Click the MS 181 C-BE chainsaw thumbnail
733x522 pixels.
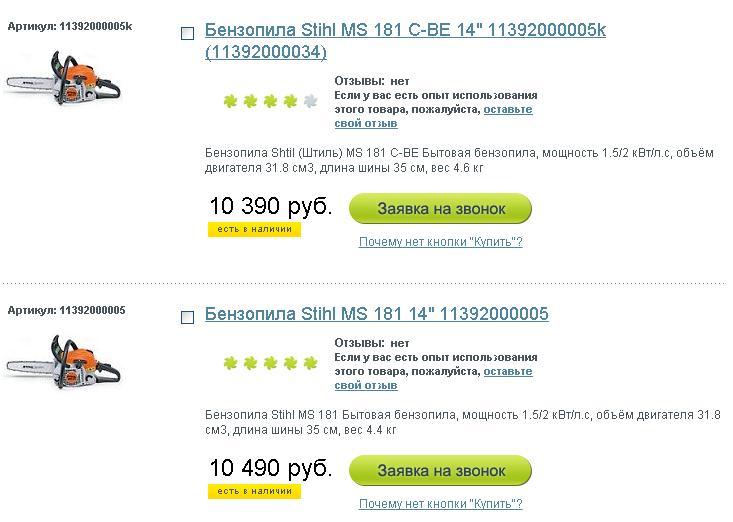click(63, 78)
